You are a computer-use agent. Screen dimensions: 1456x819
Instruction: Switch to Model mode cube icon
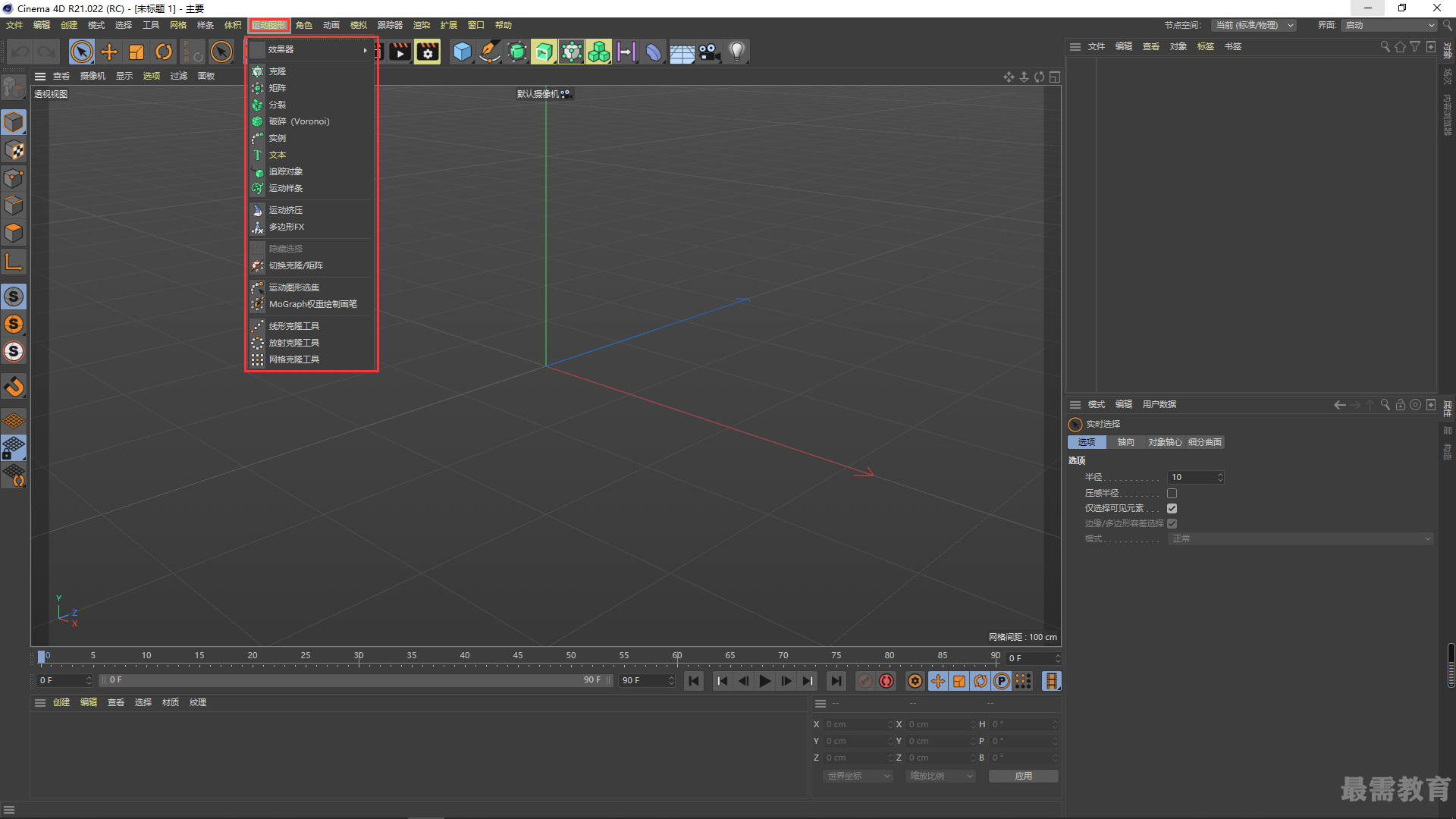(x=14, y=122)
